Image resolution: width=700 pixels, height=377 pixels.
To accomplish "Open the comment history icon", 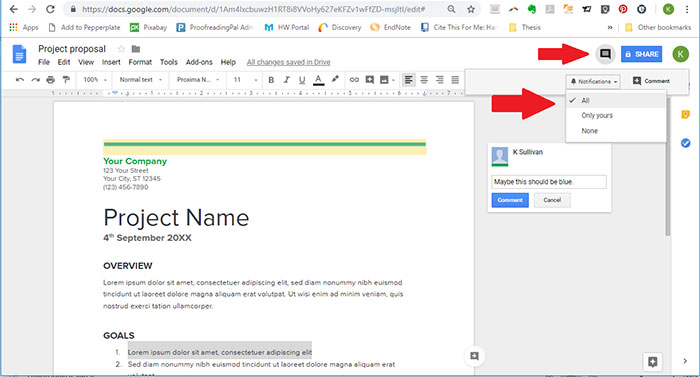I will [x=605, y=54].
